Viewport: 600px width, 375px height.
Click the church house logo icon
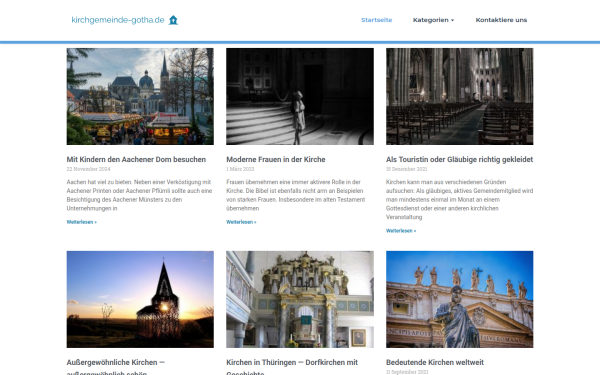tap(173, 20)
